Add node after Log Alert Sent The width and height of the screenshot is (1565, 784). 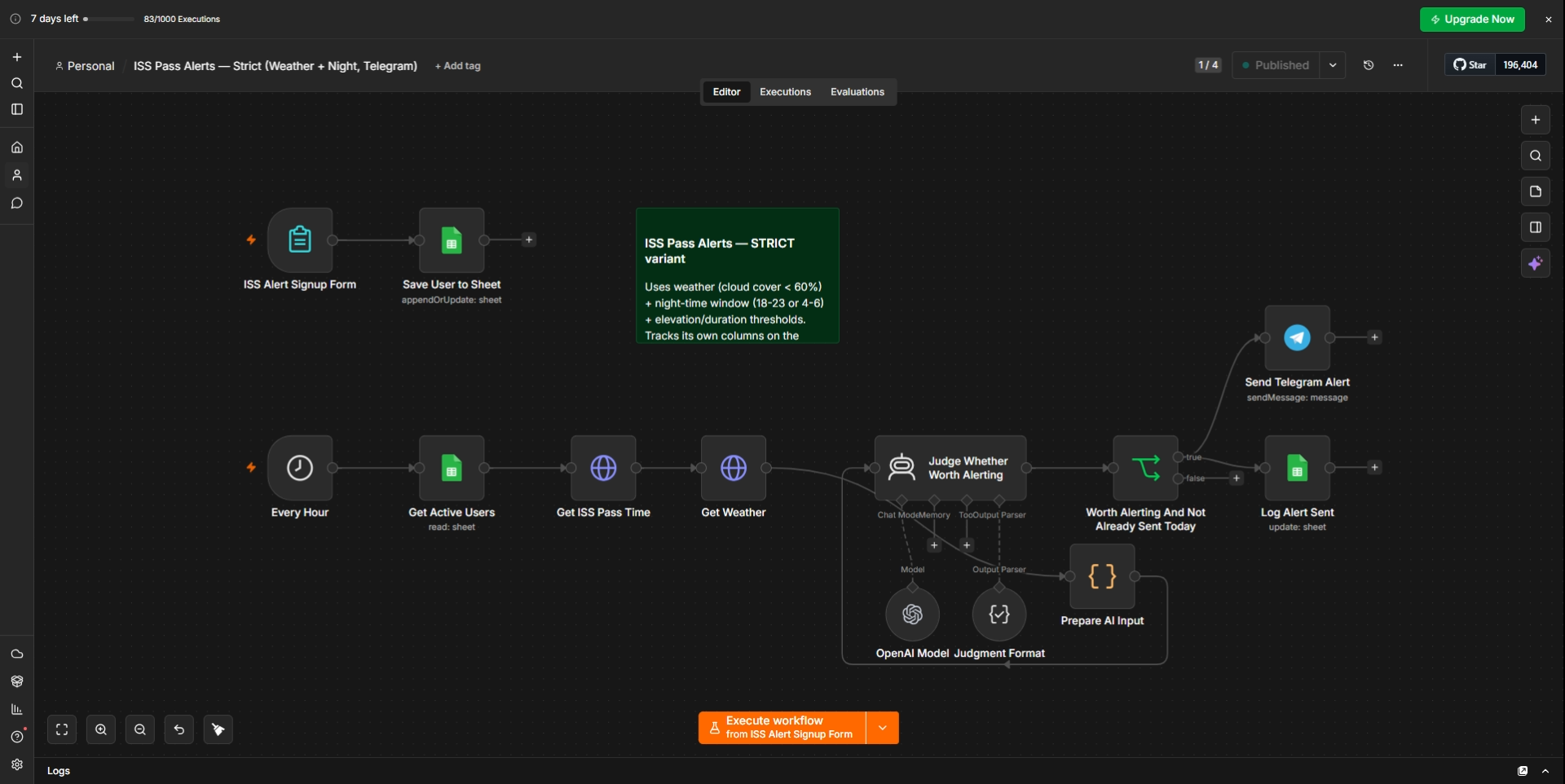1374,468
